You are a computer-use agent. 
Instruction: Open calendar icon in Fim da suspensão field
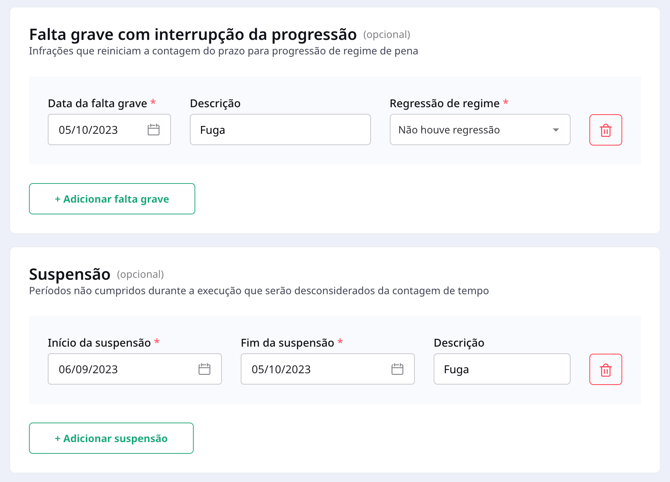point(397,369)
